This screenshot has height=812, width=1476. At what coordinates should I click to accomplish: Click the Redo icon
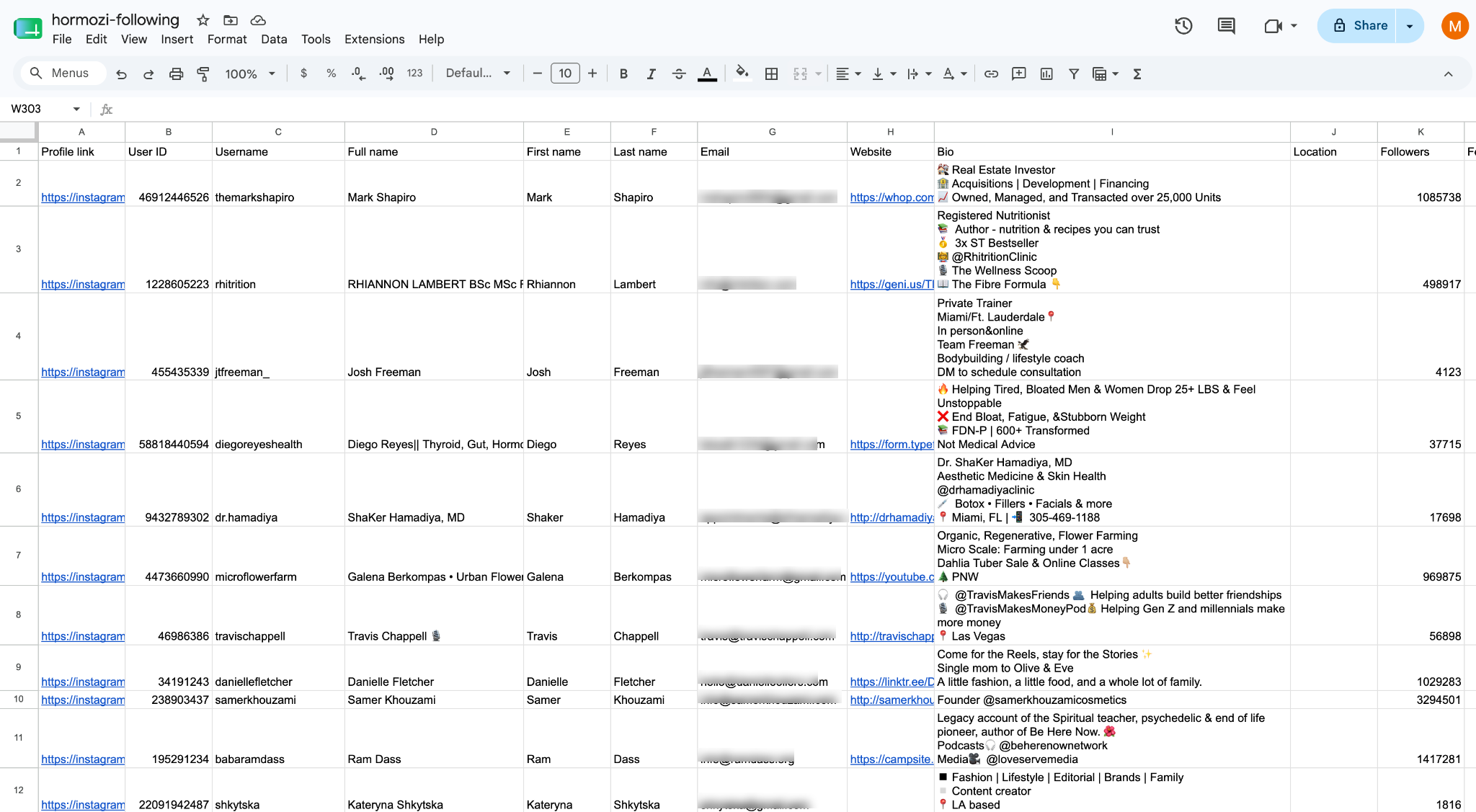pyautogui.click(x=148, y=73)
